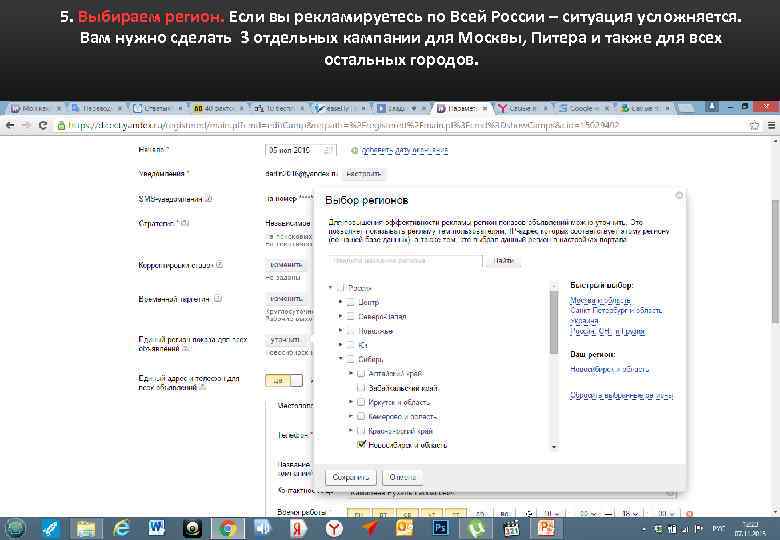Switch to the '40 factors' browser tab
This screenshot has width=780, height=540.
tap(218, 108)
